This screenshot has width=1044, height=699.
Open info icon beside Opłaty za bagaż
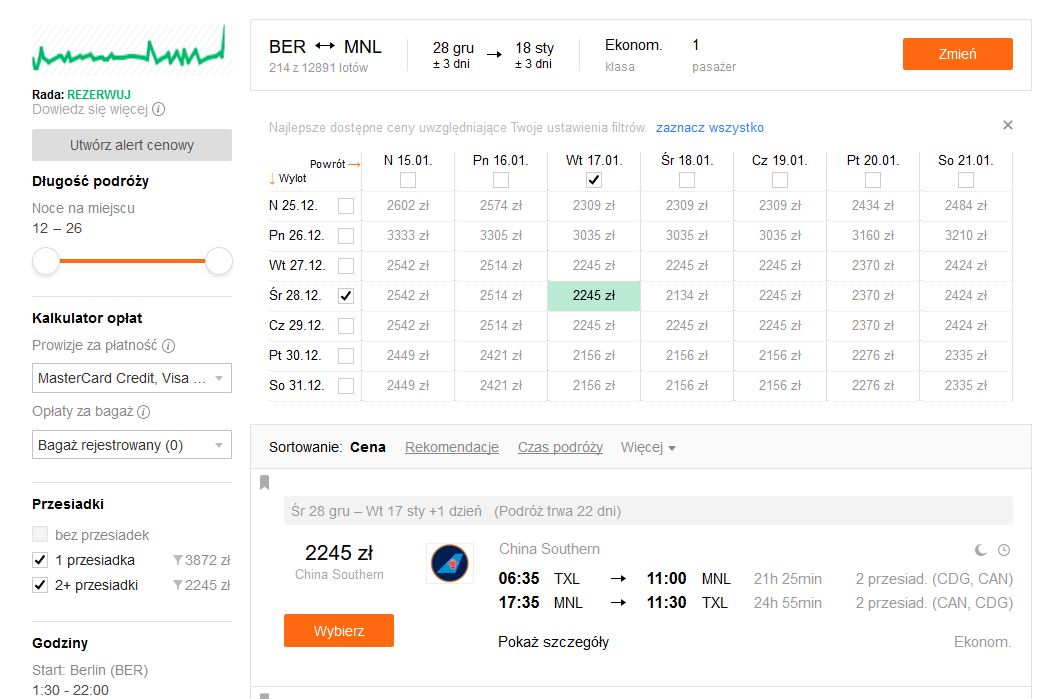(x=144, y=412)
